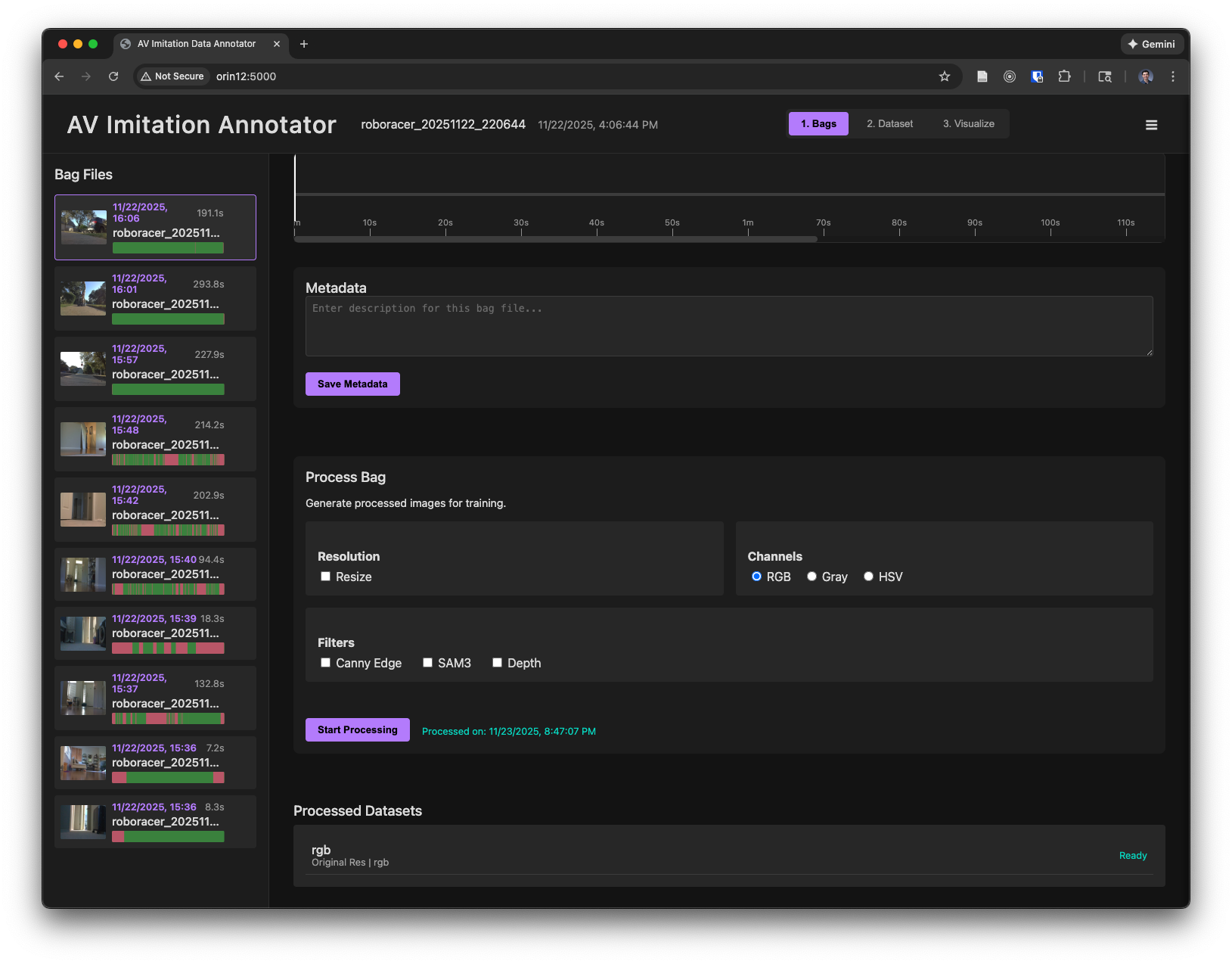Click the browser back arrow
Screen dimensions: 1232x964
click(x=59, y=76)
